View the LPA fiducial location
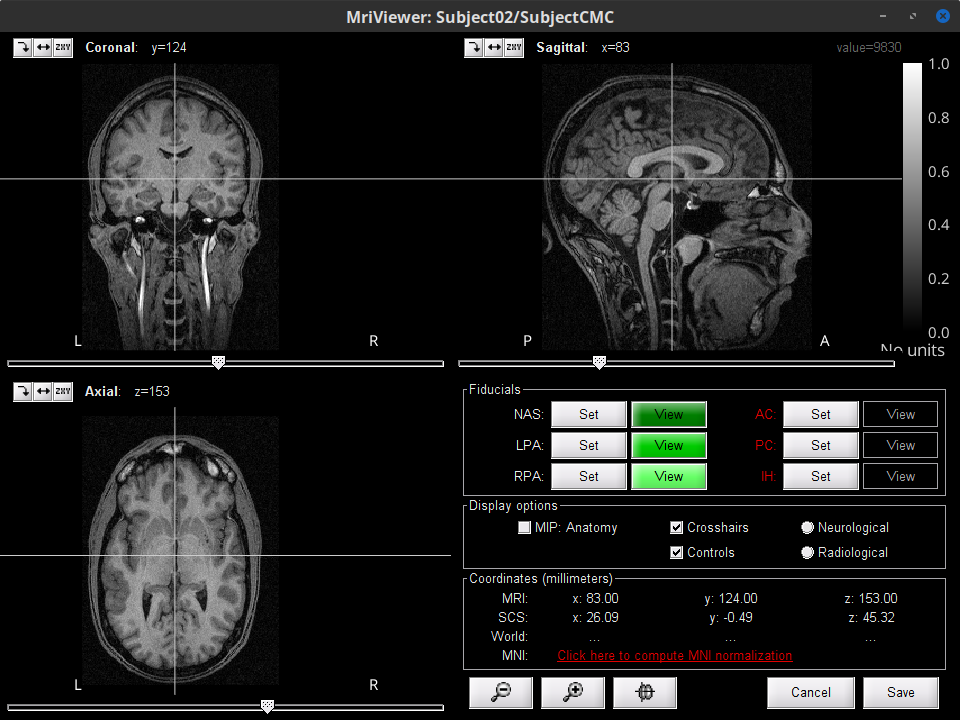 coord(669,446)
